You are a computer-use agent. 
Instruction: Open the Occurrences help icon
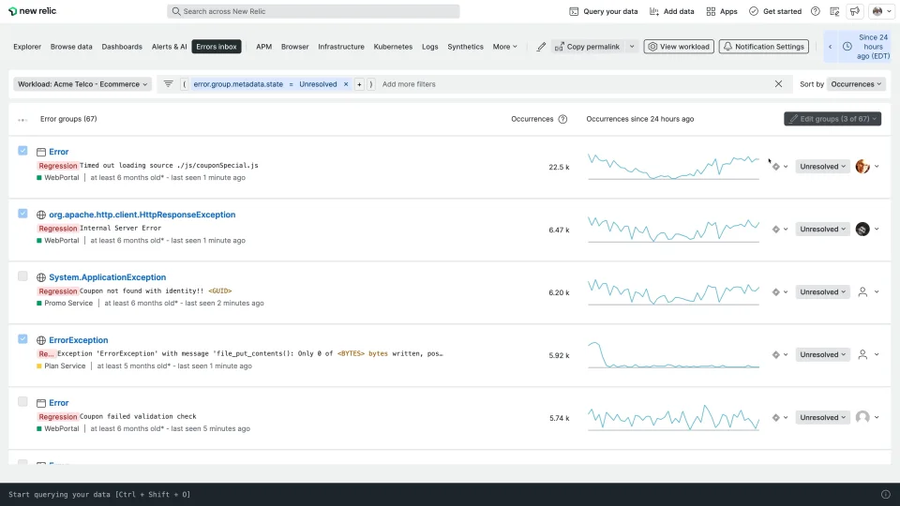tap(562, 119)
